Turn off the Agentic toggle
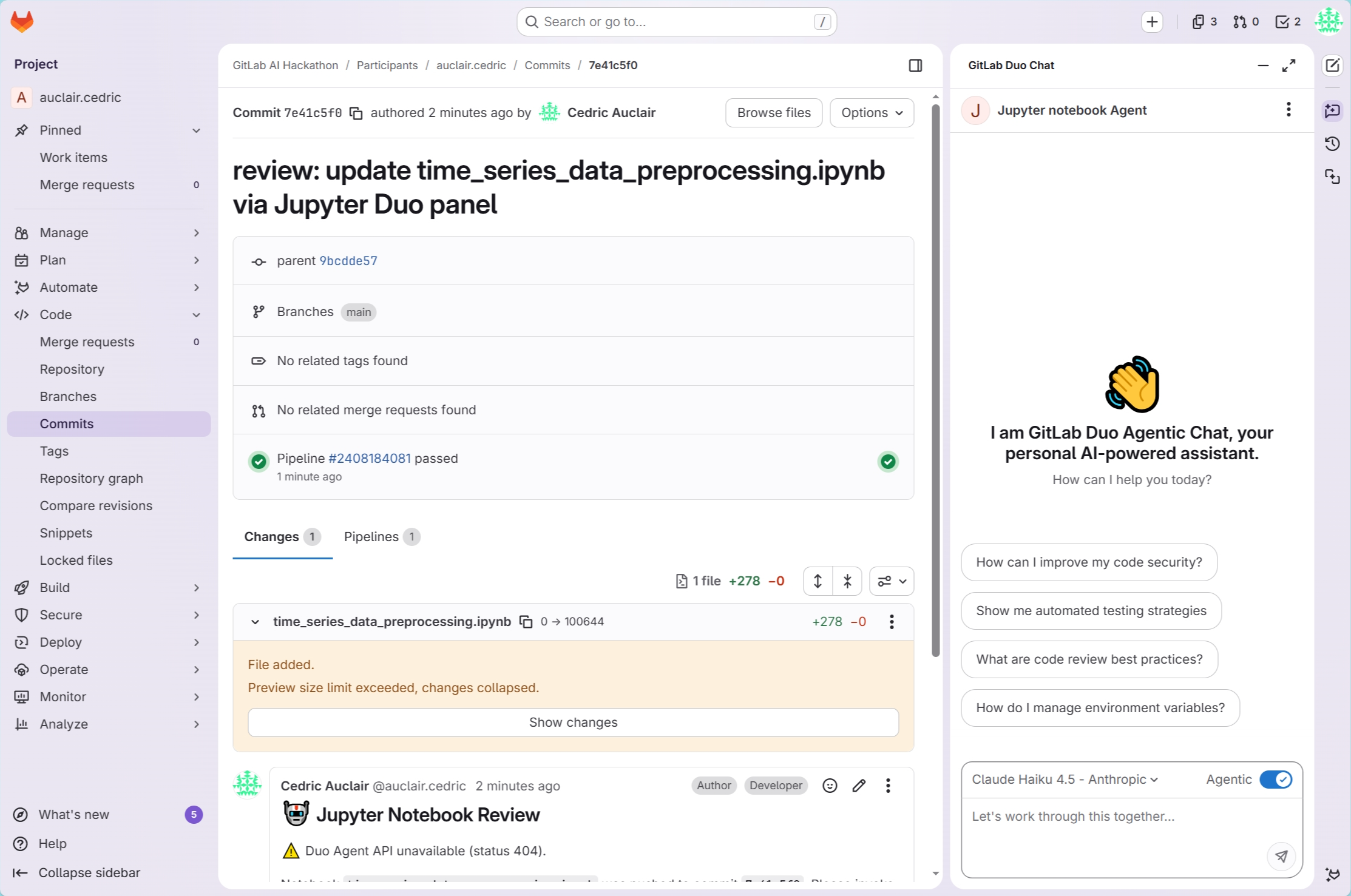The image size is (1351, 896). [x=1275, y=780]
